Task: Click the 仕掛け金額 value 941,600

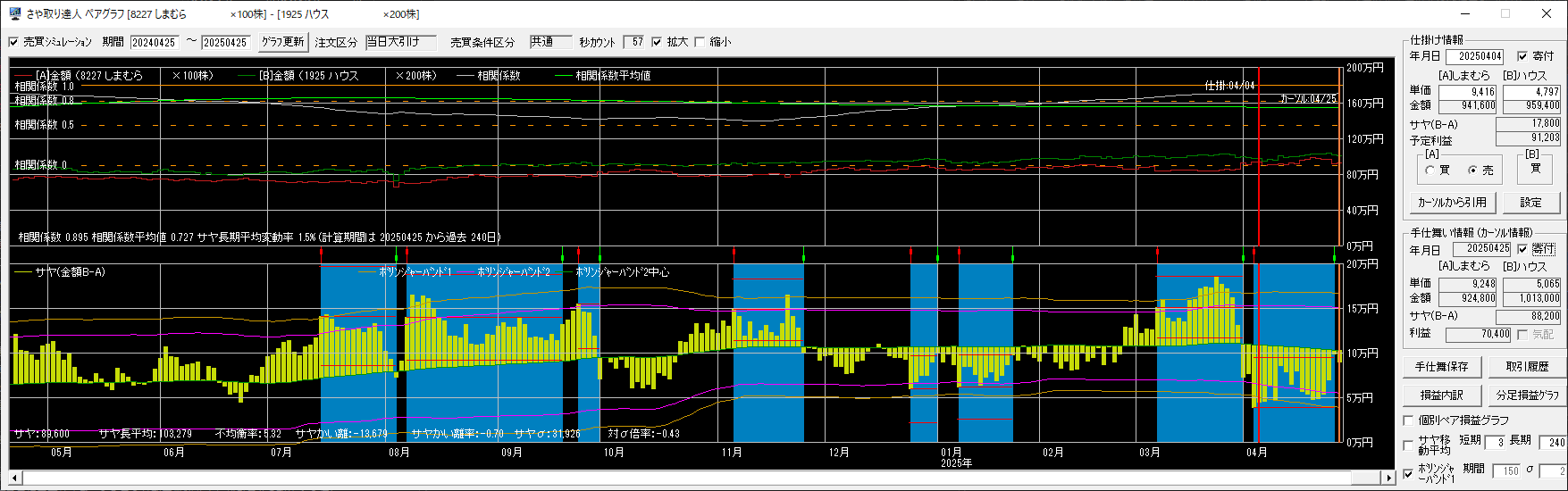Action: click(1469, 106)
